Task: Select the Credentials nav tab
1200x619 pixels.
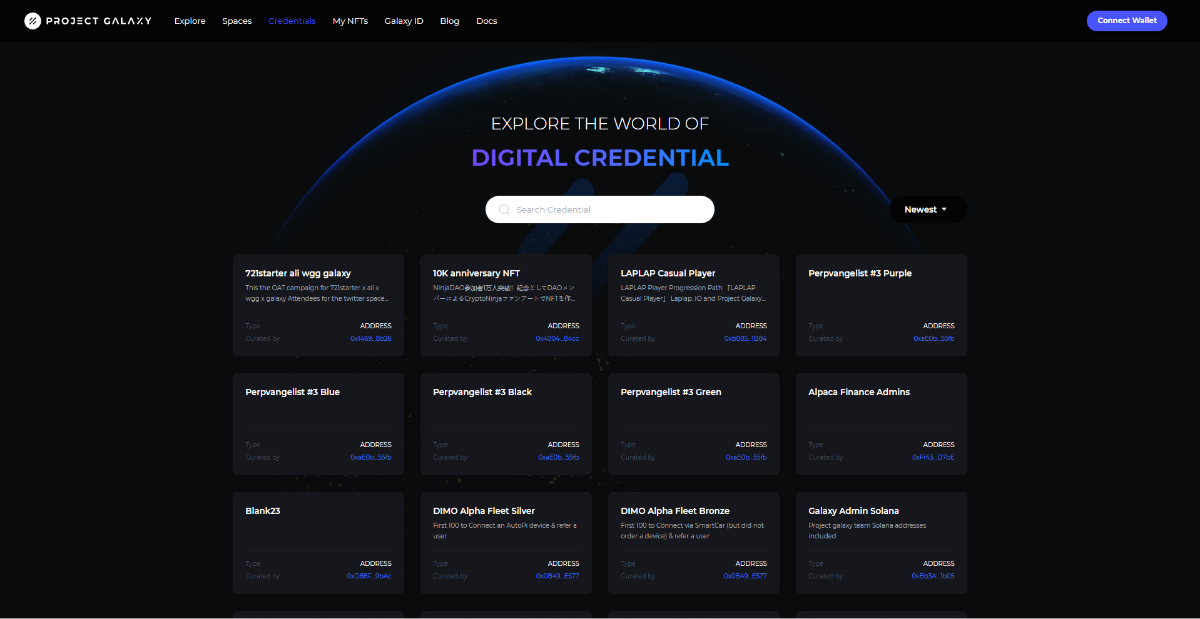Action: 292,21
